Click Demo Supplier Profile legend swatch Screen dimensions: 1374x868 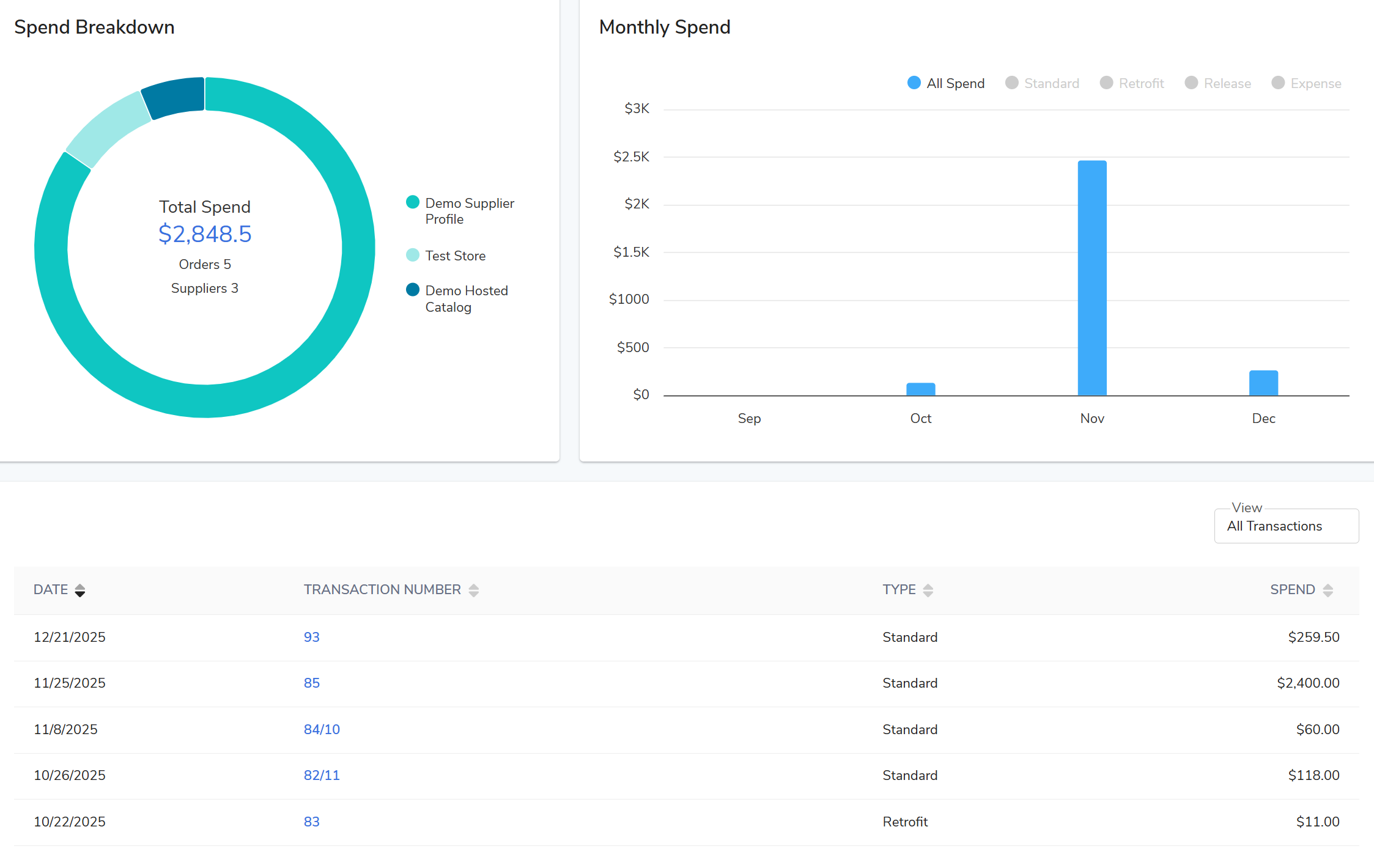click(x=413, y=202)
